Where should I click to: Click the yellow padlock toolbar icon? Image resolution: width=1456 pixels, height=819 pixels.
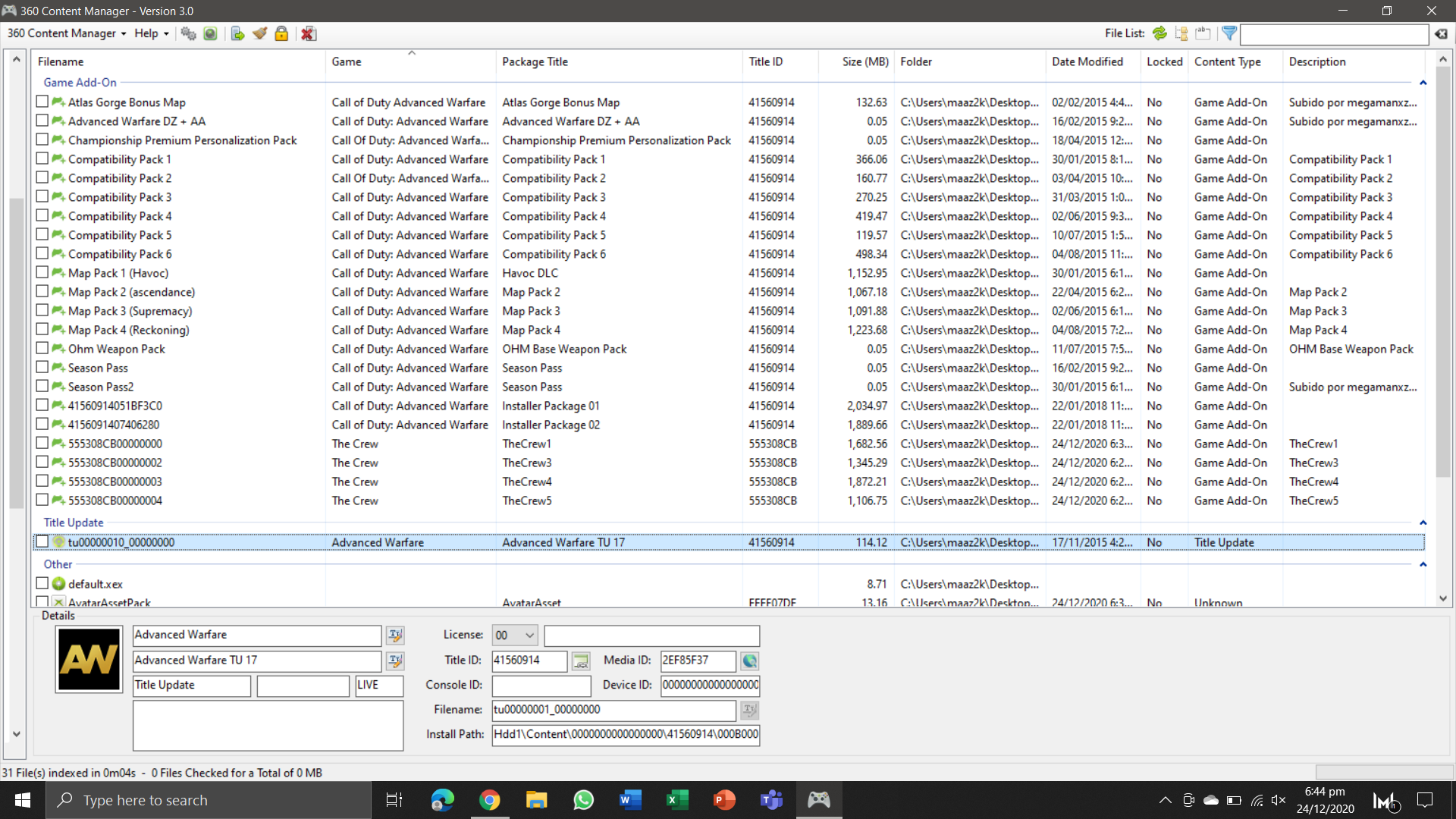click(281, 33)
